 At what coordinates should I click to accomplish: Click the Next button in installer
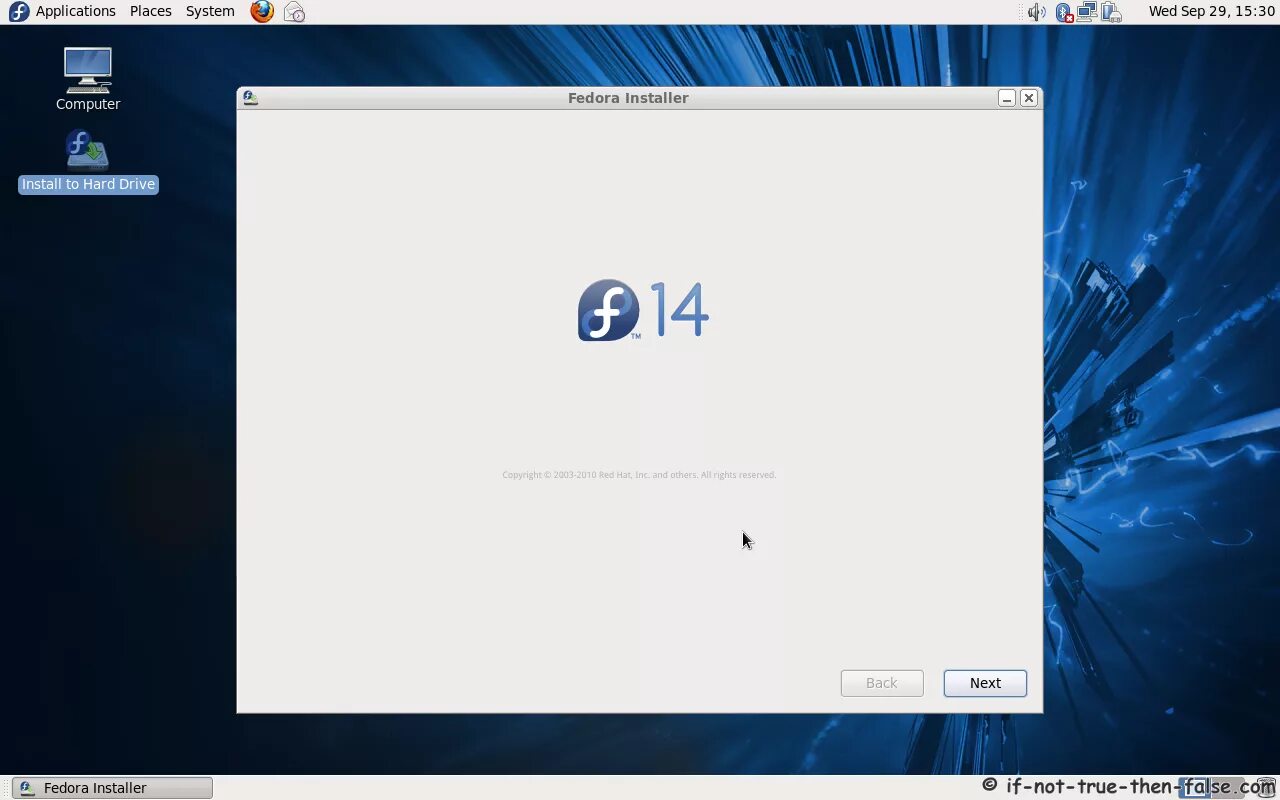coord(985,683)
